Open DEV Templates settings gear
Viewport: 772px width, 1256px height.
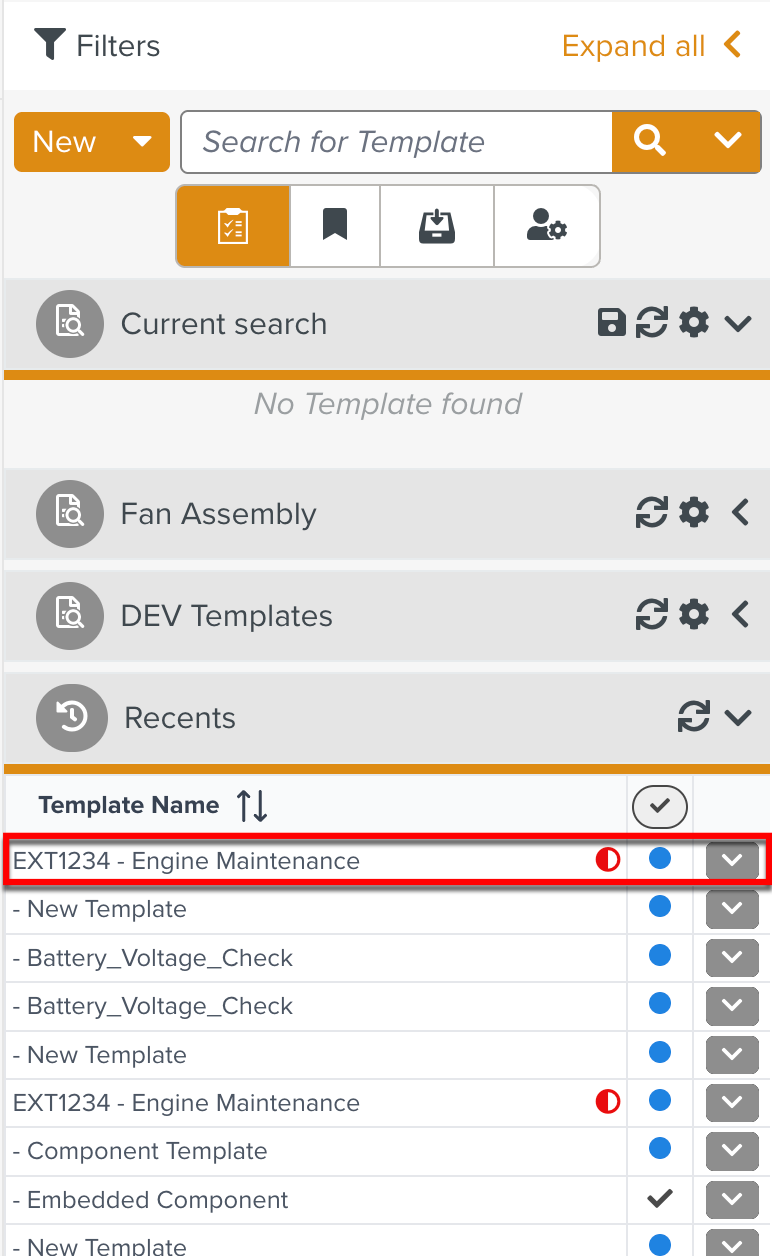(693, 614)
